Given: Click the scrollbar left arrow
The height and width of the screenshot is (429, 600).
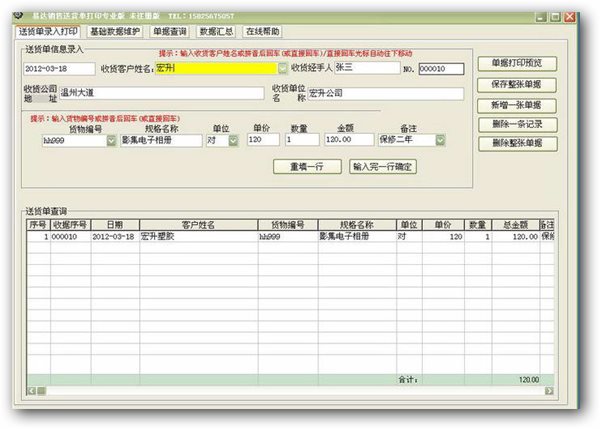Looking at the screenshot, I should coord(32,391).
